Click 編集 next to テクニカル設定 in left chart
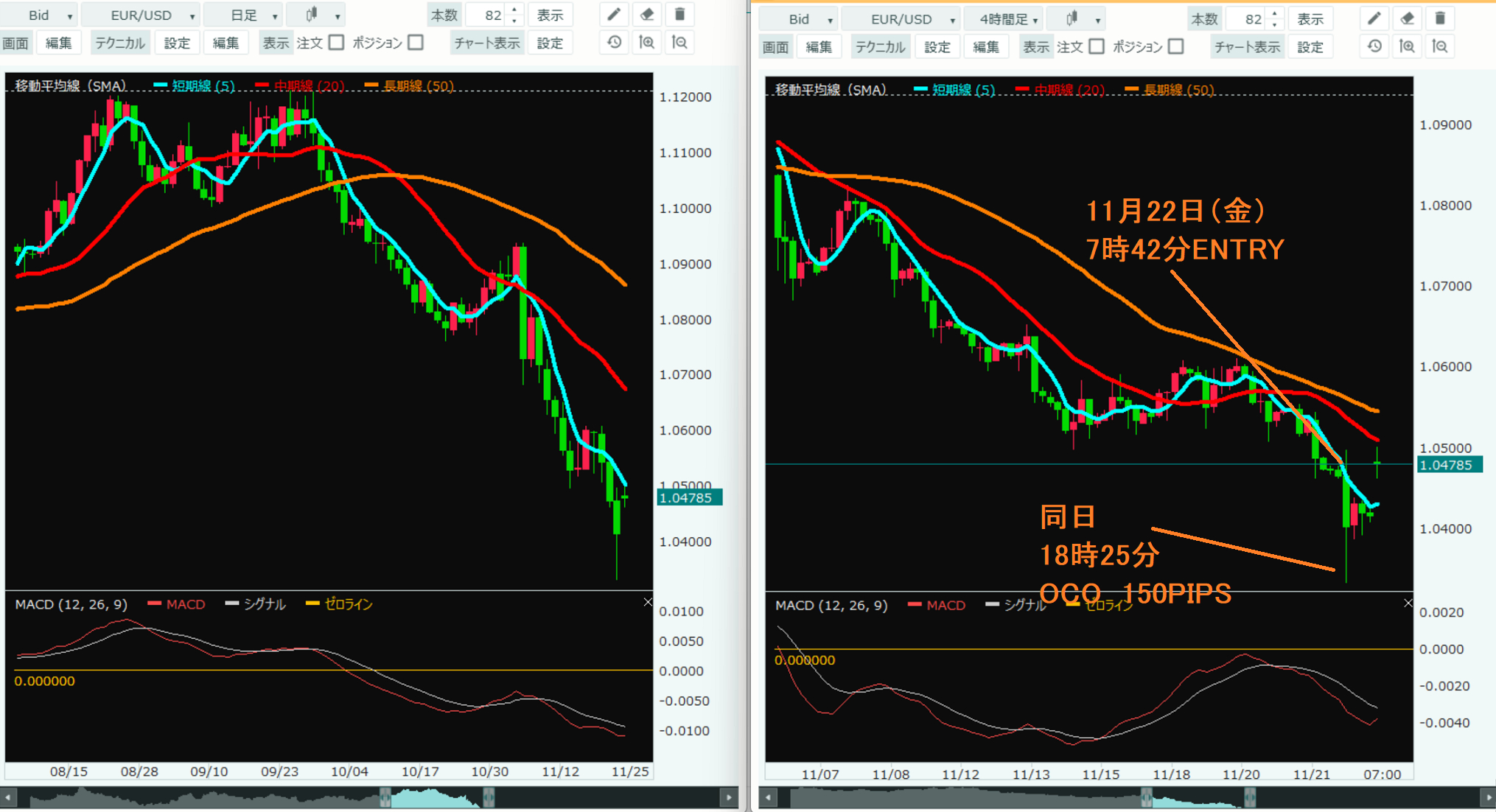Screen dimensions: 1496x812 [x=226, y=43]
